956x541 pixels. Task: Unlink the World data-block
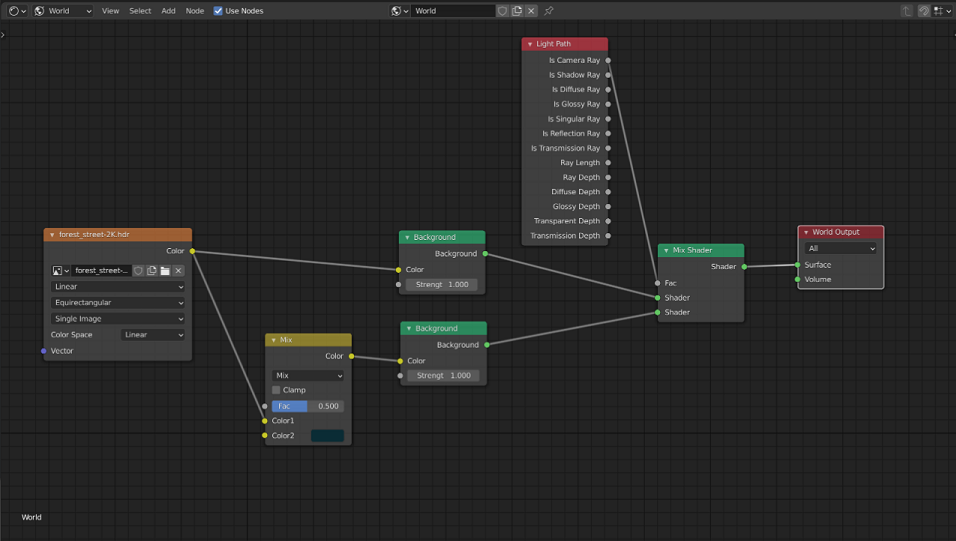(x=532, y=10)
